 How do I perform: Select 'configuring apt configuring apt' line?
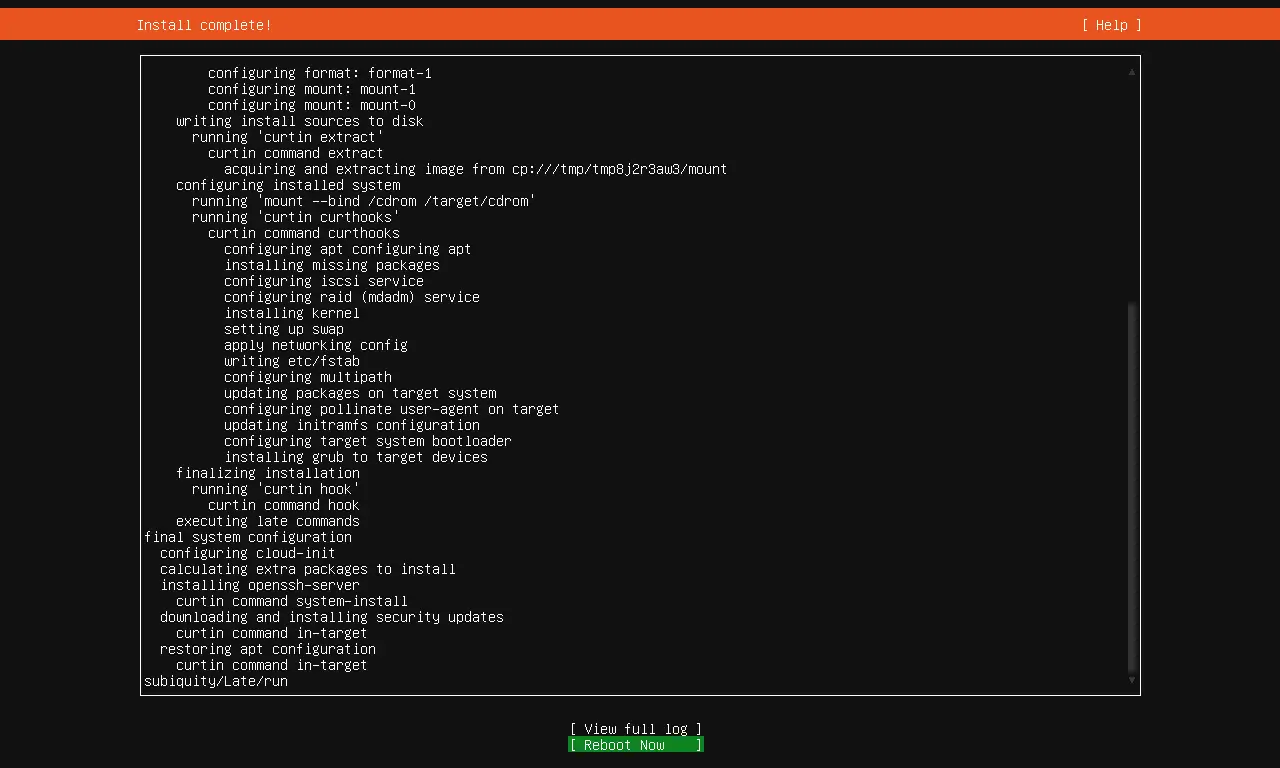click(348, 249)
